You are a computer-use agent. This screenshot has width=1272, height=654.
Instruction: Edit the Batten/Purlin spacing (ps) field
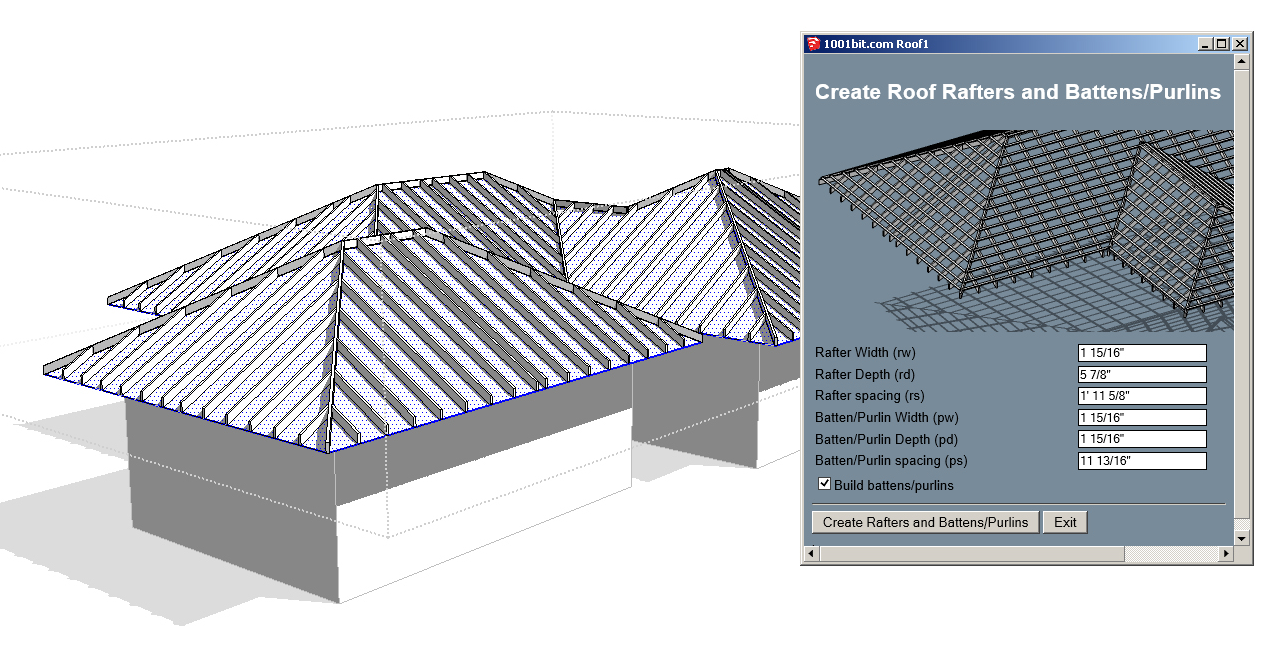pos(1141,461)
